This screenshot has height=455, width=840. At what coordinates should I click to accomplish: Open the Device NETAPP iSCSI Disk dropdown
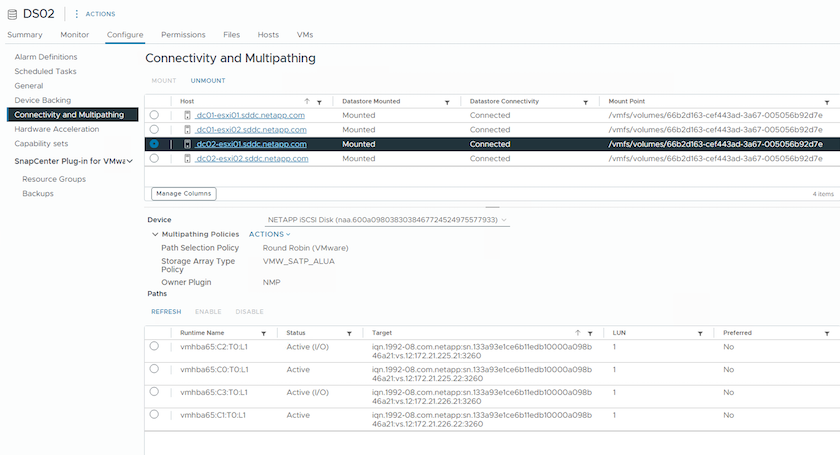coord(388,219)
